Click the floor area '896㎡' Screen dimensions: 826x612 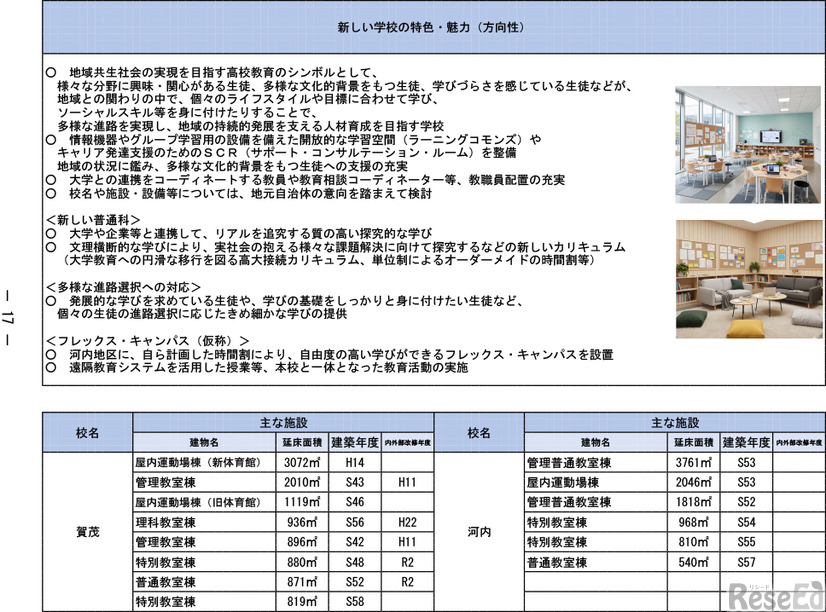(303, 542)
